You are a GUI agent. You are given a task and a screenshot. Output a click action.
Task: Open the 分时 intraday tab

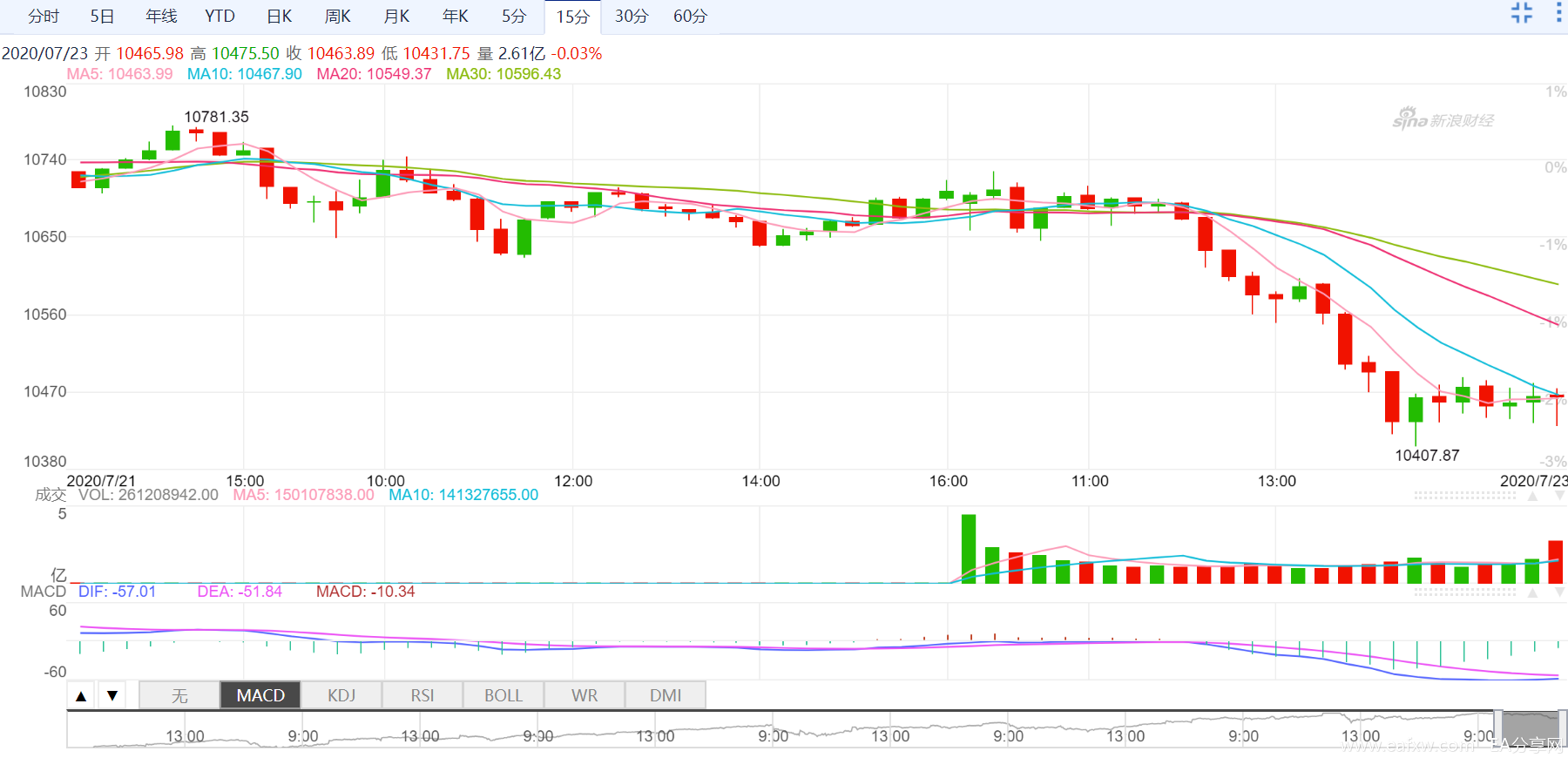pyautogui.click(x=44, y=17)
